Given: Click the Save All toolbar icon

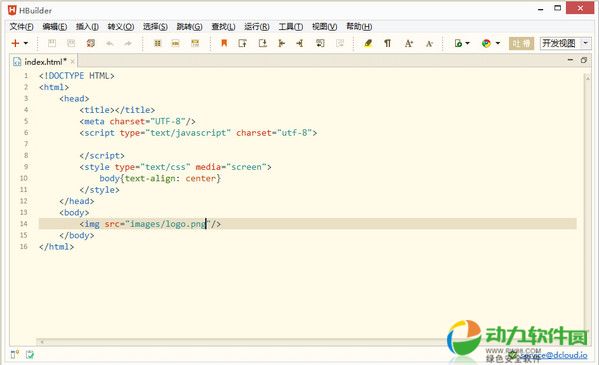Looking at the screenshot, I should pos(91,43).
